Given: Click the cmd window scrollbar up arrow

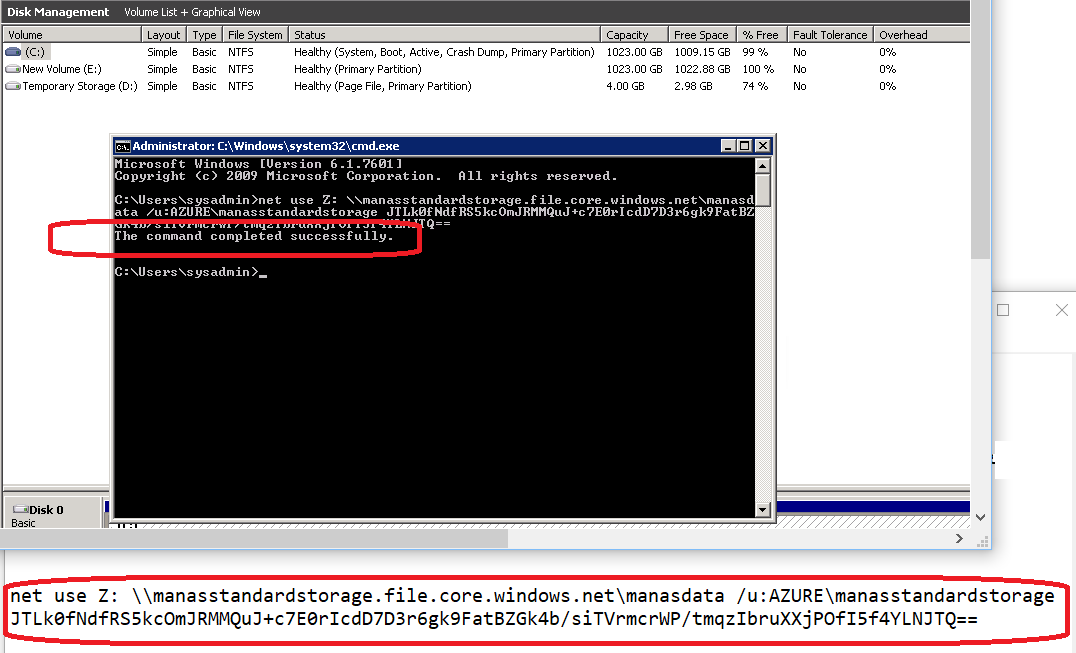Looking at the screenshot, I should (x=762, y=165).
